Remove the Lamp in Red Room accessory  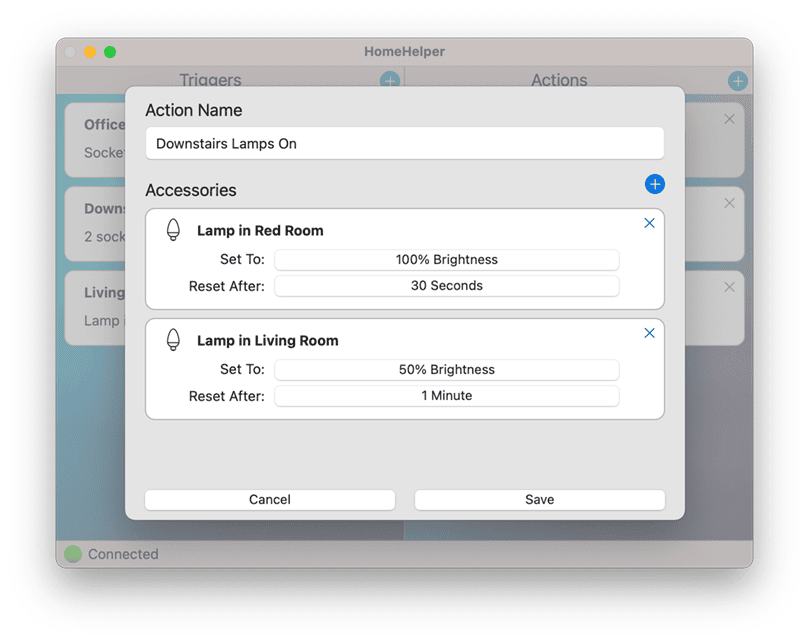[649, 223]
